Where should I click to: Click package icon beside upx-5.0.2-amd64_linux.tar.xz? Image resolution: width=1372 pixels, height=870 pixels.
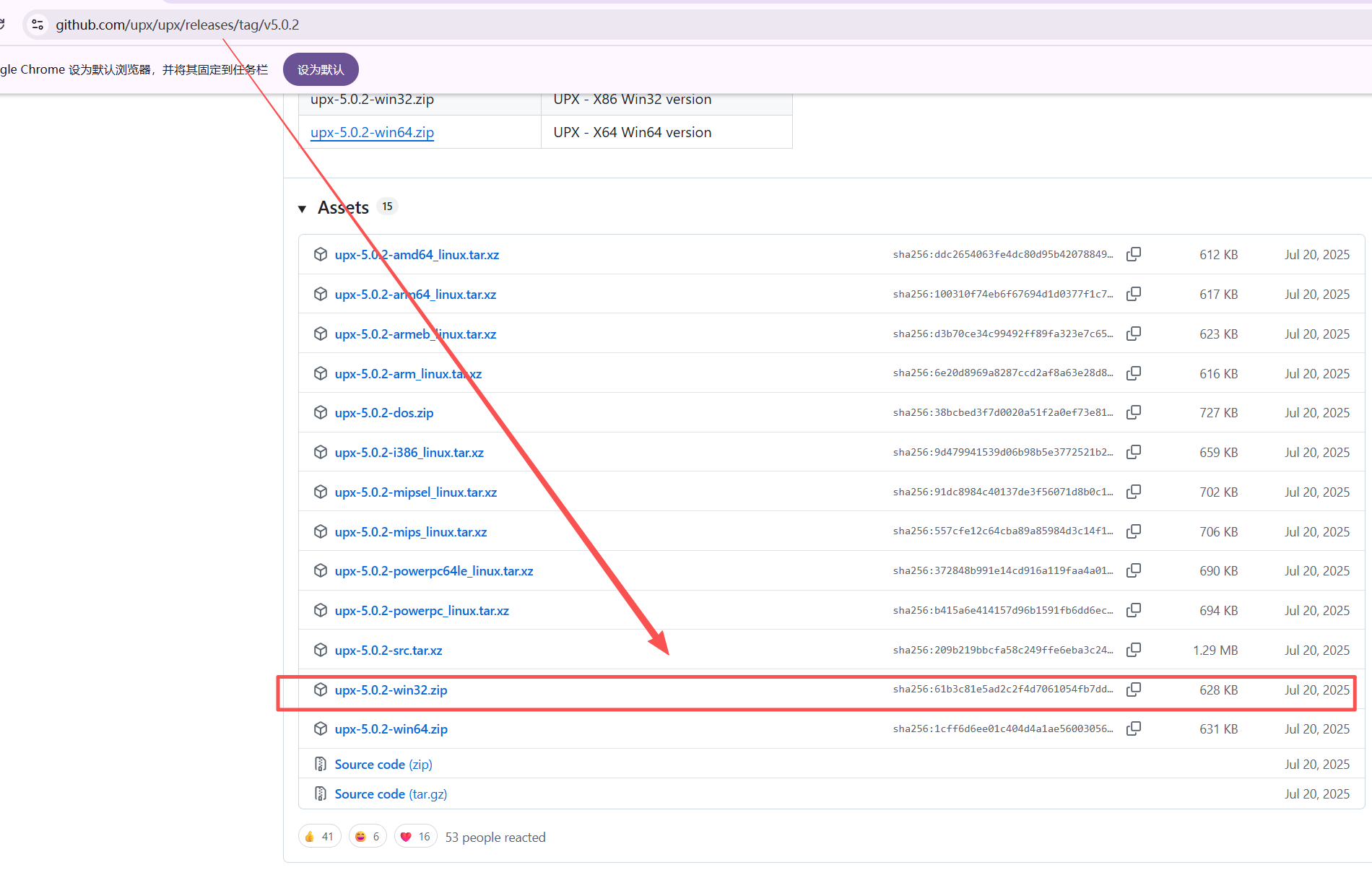point(321,254)
